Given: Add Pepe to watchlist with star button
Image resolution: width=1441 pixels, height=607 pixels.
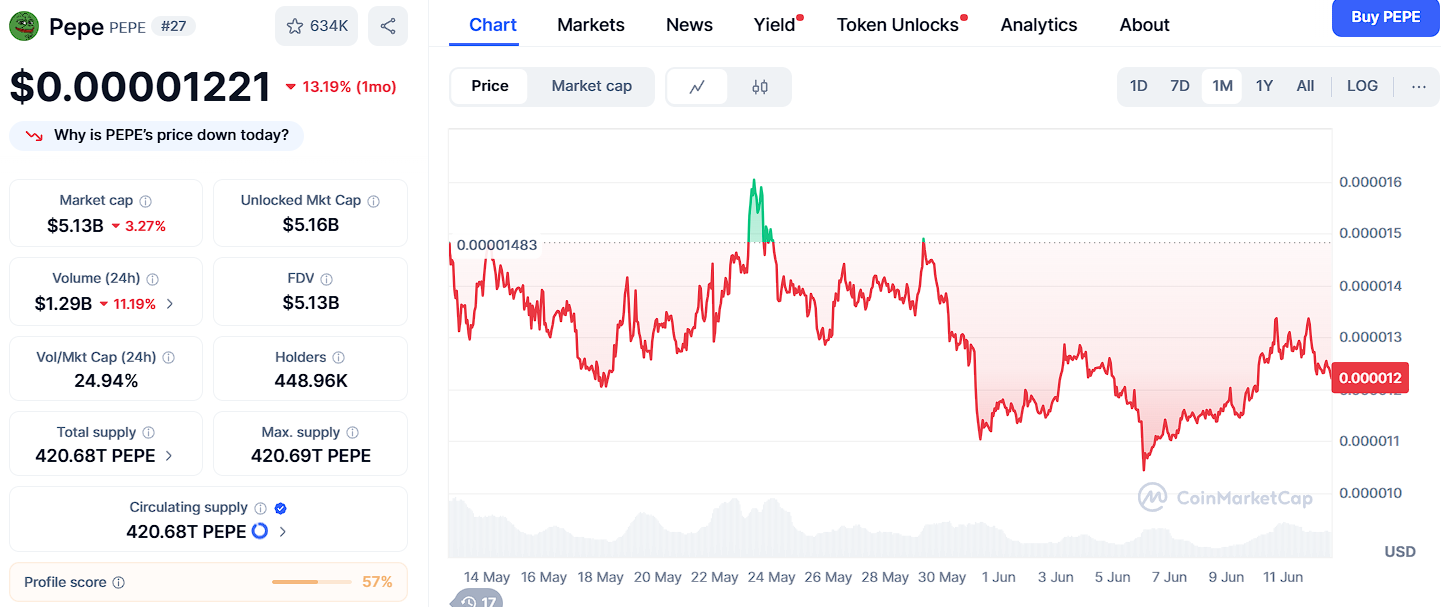Looking at the screenshot, I should tap(316, 26).
